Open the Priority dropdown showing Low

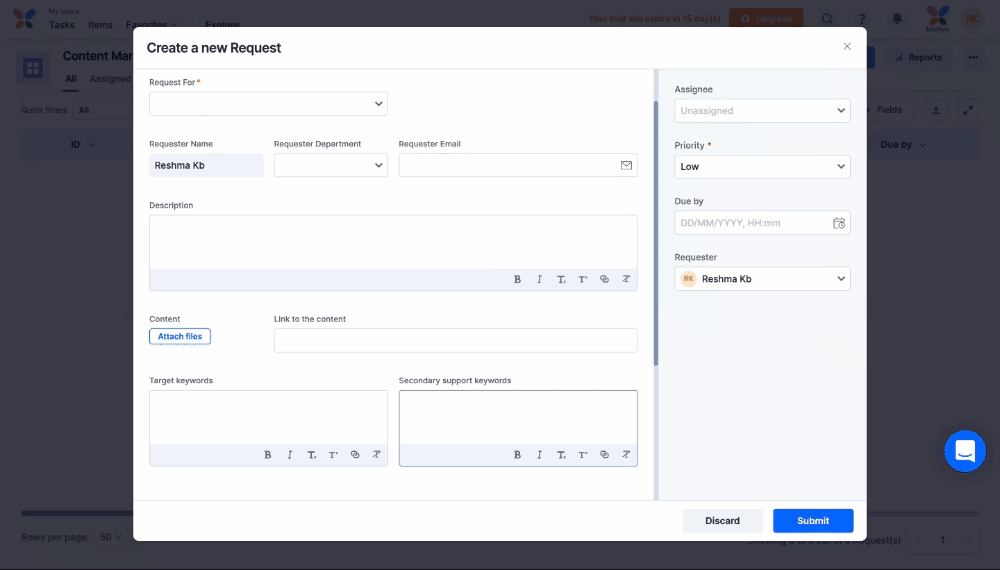[x=762, y=167]
